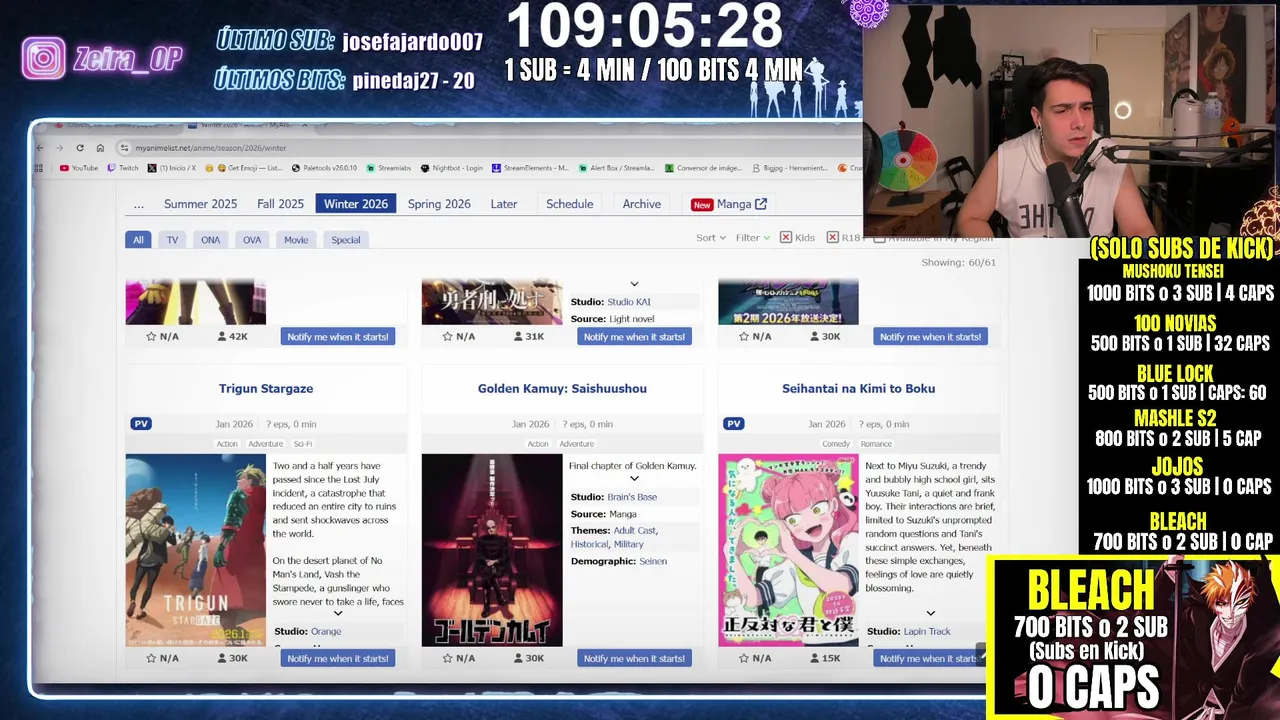Open the Alert Box / Streamlabs bookmark
The height and width of the screenshot is (720, 1280).
616,168
